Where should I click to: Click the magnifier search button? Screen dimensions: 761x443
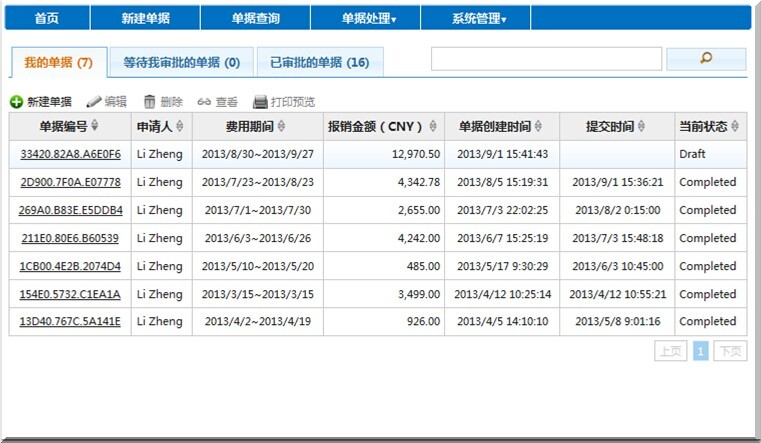click(x=706, y=59)
